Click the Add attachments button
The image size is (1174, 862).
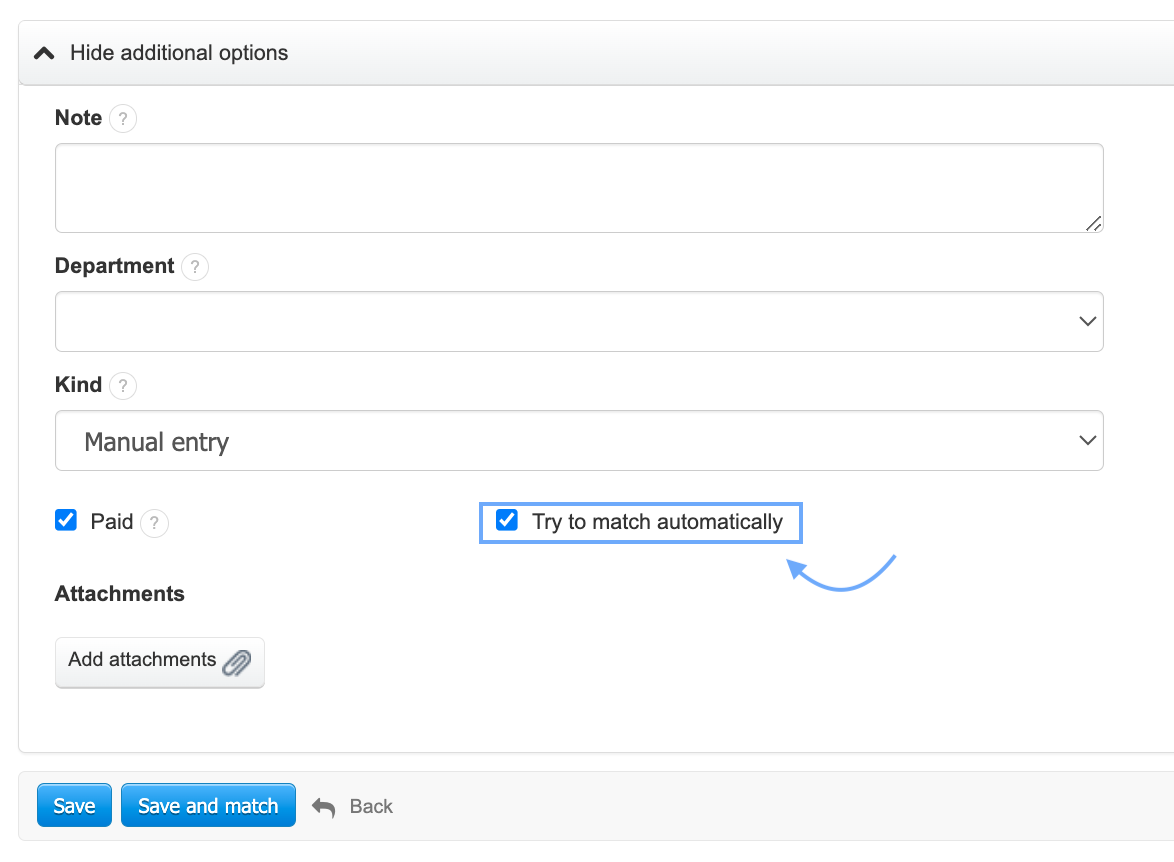159,661
